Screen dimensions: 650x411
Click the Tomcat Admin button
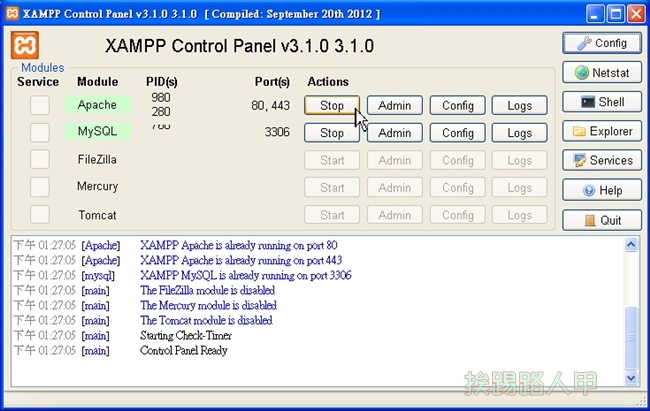pyautogui.click(x=395, y=215)
